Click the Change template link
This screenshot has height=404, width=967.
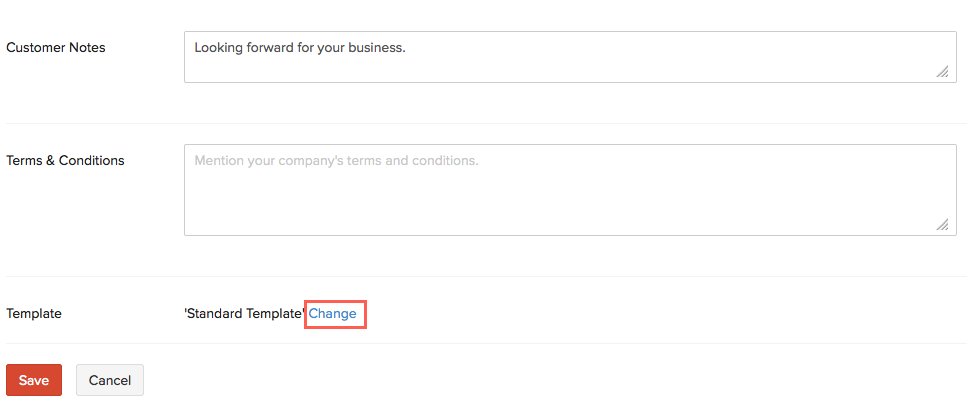333,314
